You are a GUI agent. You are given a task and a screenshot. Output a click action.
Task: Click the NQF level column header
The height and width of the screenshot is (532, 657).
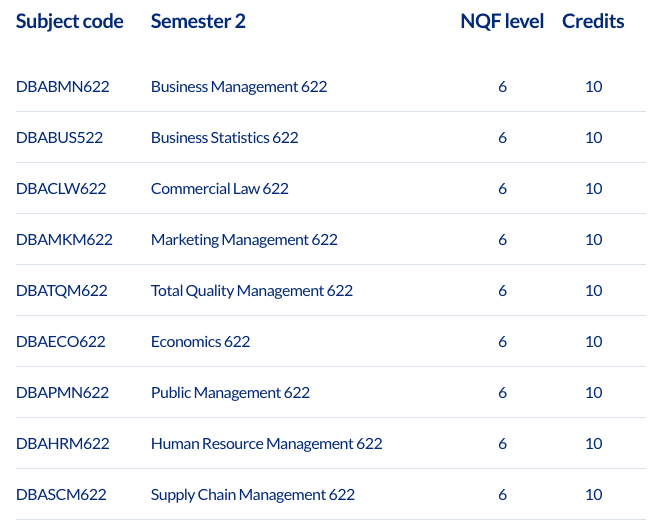pos(502,21)
